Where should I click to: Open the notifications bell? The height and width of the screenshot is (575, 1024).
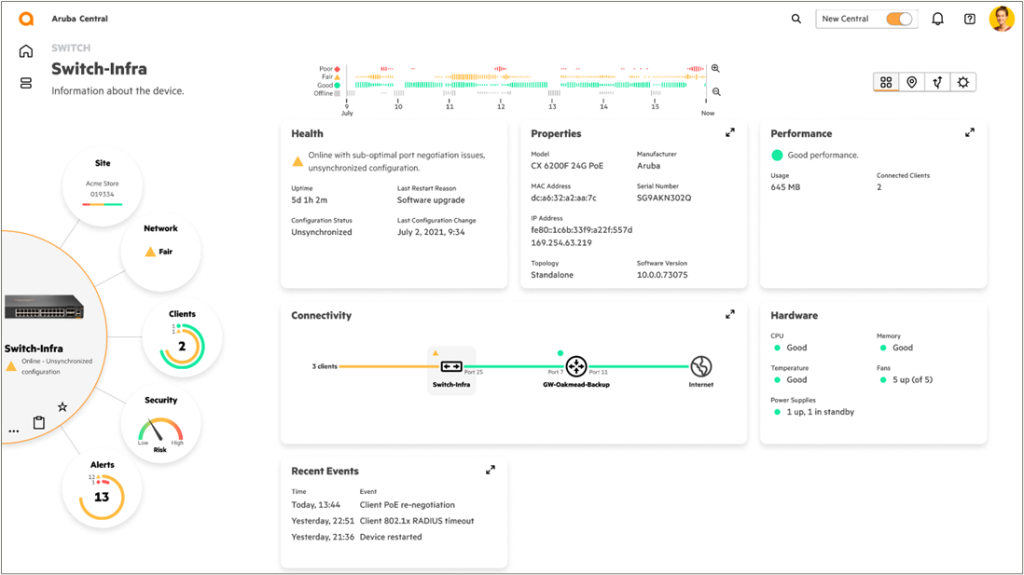[x=937, y=19]
